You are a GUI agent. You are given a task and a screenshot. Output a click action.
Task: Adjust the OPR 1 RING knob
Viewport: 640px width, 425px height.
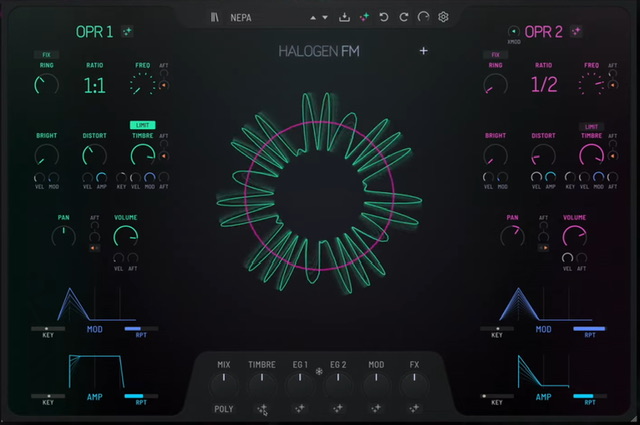47,85
